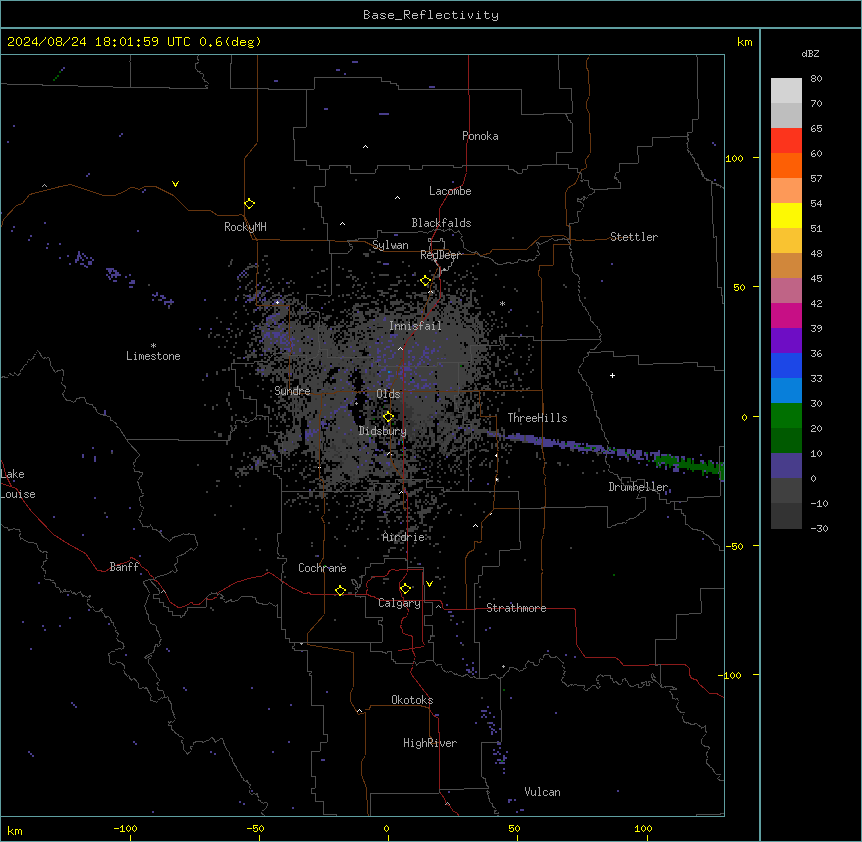The height and width of the screenshot is (842, 862).
Task: Click the RedDeer label
Action: (x=440, y=255)
